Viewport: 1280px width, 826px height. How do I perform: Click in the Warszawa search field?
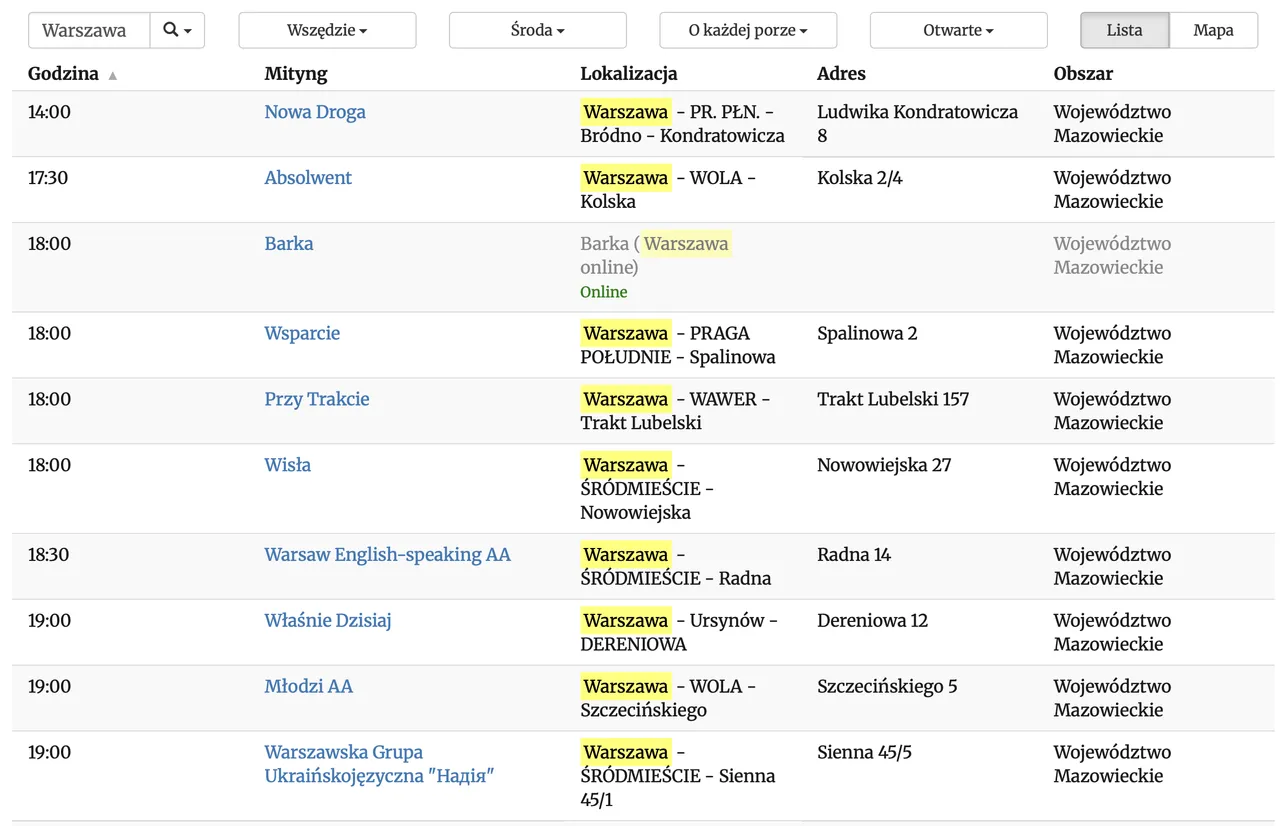pos(89,30)
